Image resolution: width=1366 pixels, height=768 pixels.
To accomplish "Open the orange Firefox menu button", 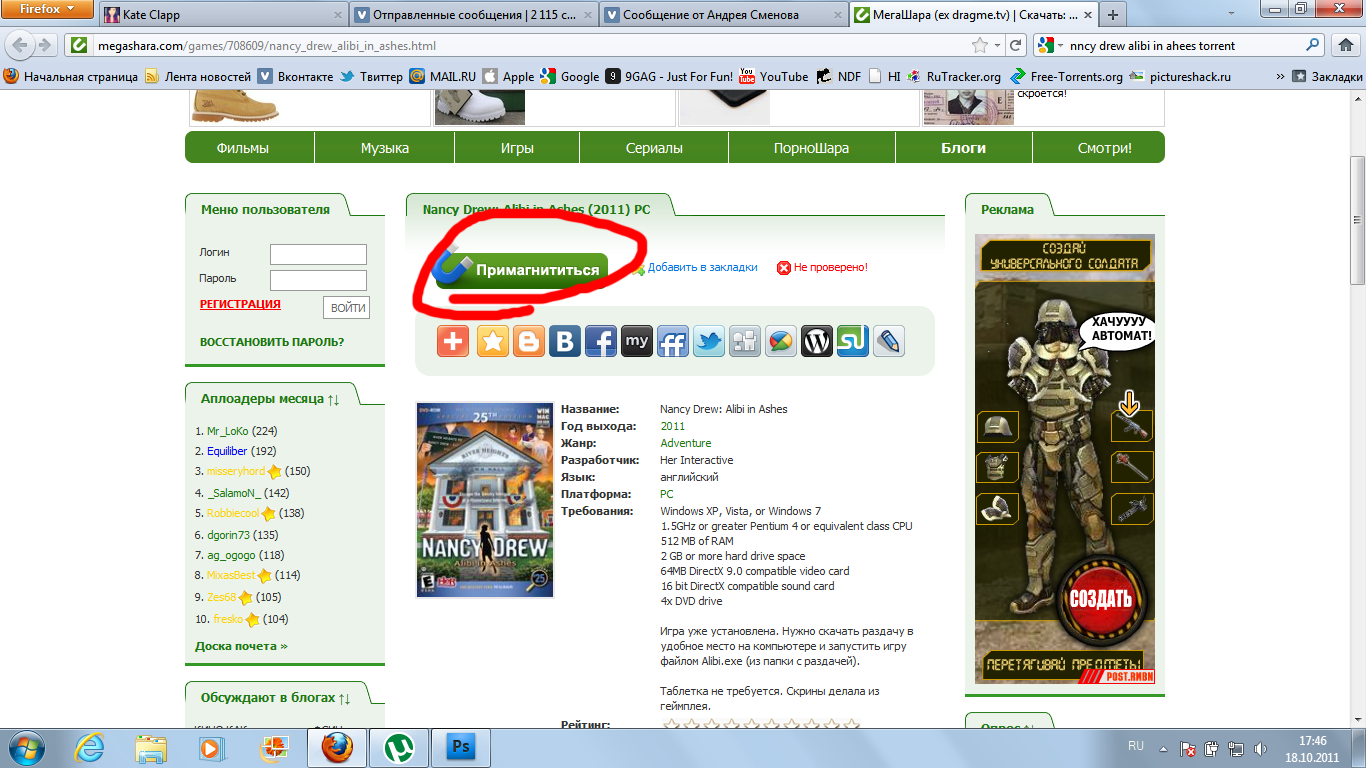I will click(48, 9).
